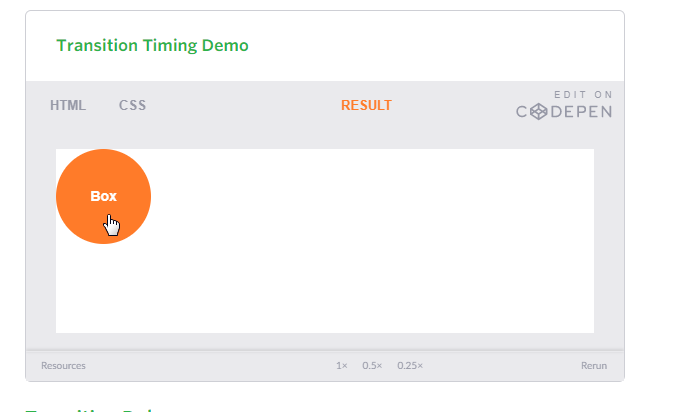
Task: Select the RESULT tab
Action: click(x=366, y=105)
